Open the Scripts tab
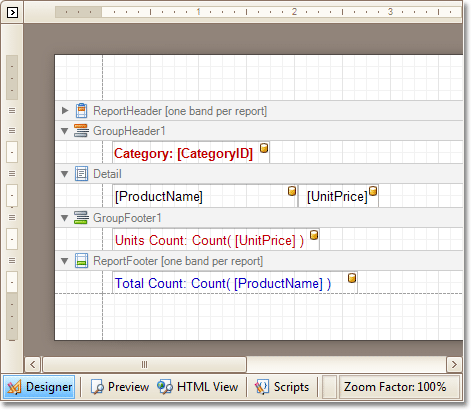471x410 pixels. pos(282,387)
